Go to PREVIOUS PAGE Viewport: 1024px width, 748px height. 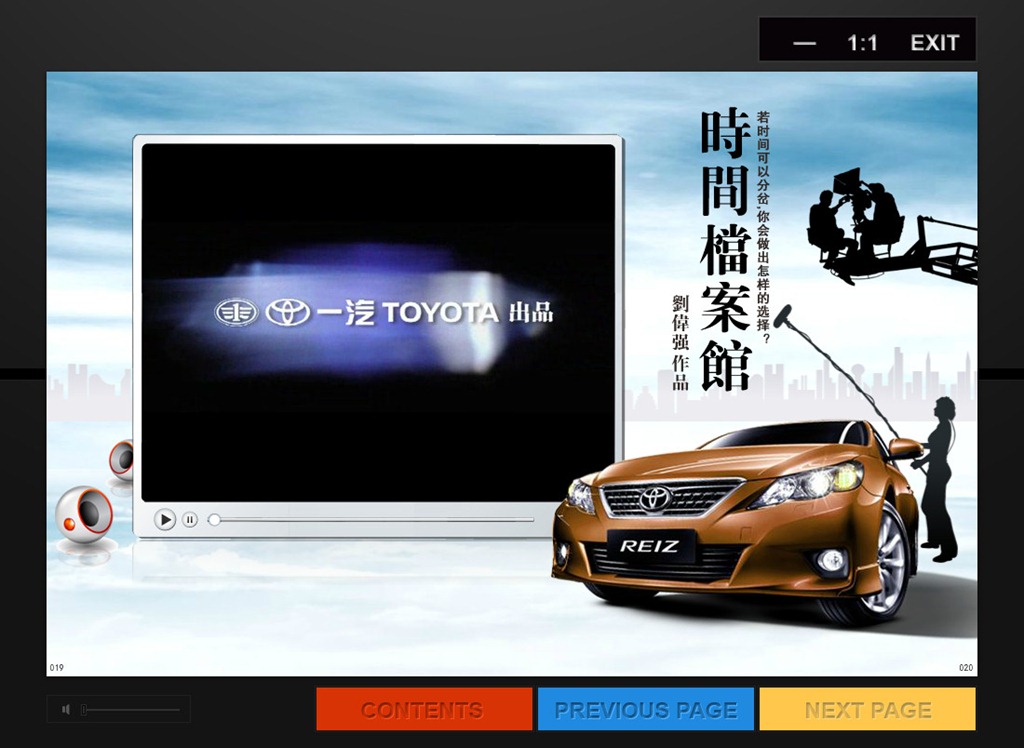645,709
